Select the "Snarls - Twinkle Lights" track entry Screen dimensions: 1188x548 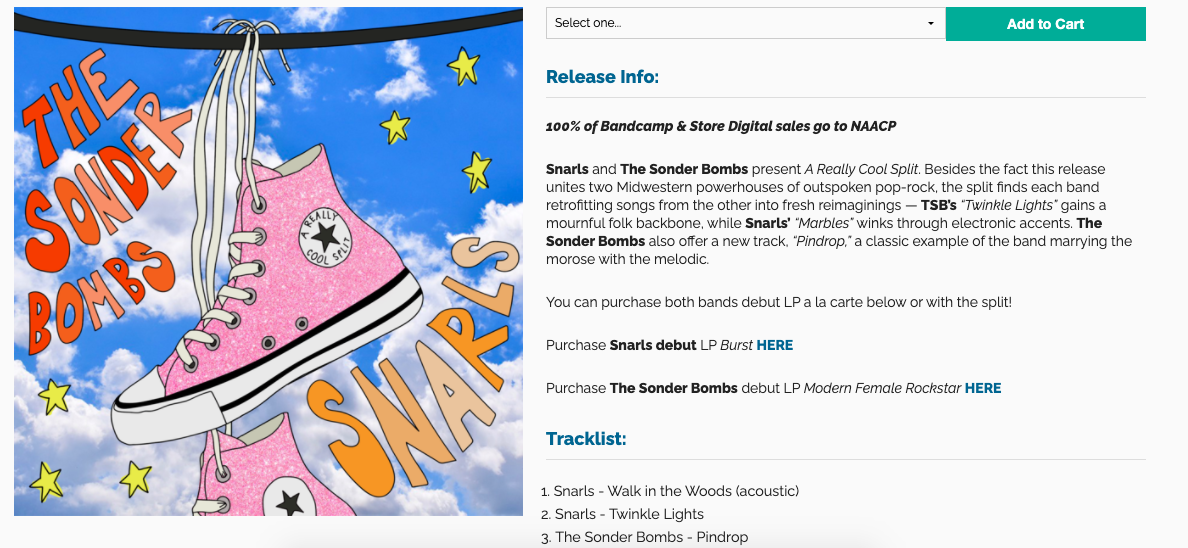coord(629,514)
